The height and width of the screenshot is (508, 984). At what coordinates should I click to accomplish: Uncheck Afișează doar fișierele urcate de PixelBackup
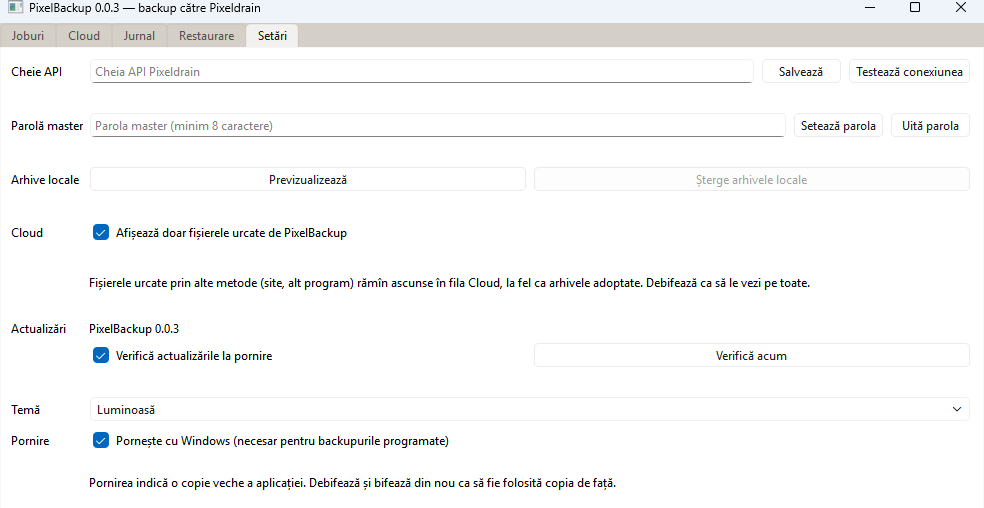pos(101,233)
